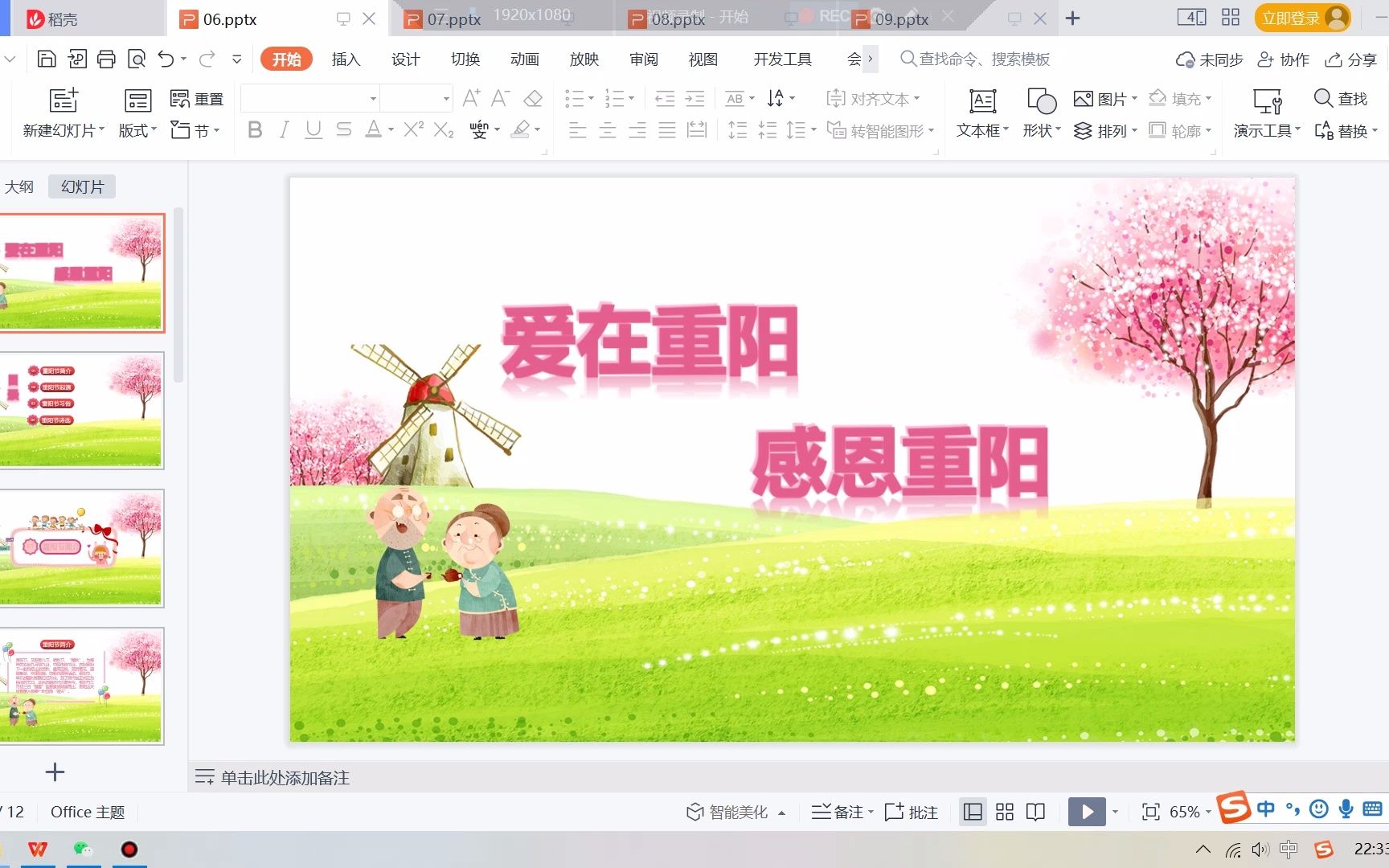Click to add notes area
Screen dimensions: 1389x868
pos(285,777)
